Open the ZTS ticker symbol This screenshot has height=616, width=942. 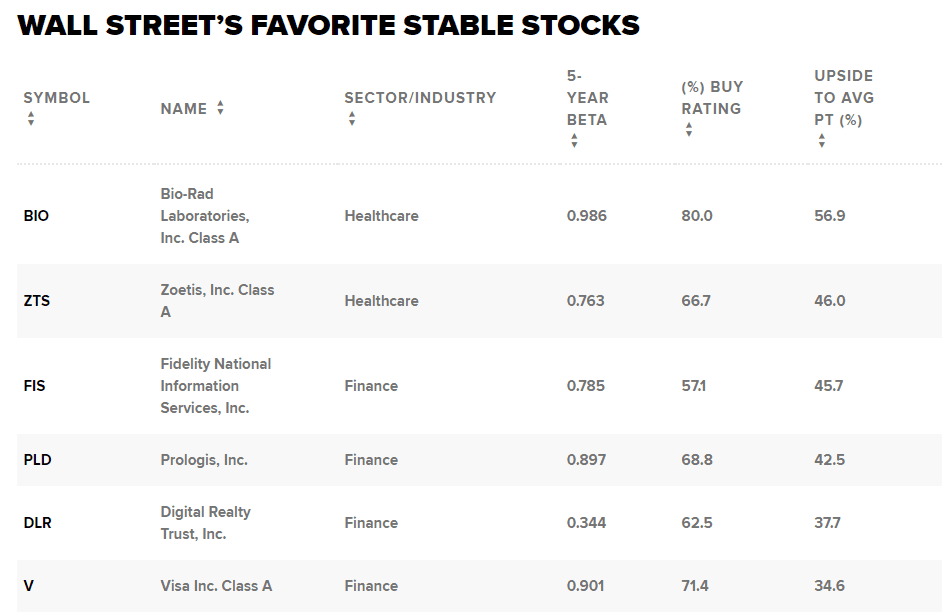click(x=36, y=301)
